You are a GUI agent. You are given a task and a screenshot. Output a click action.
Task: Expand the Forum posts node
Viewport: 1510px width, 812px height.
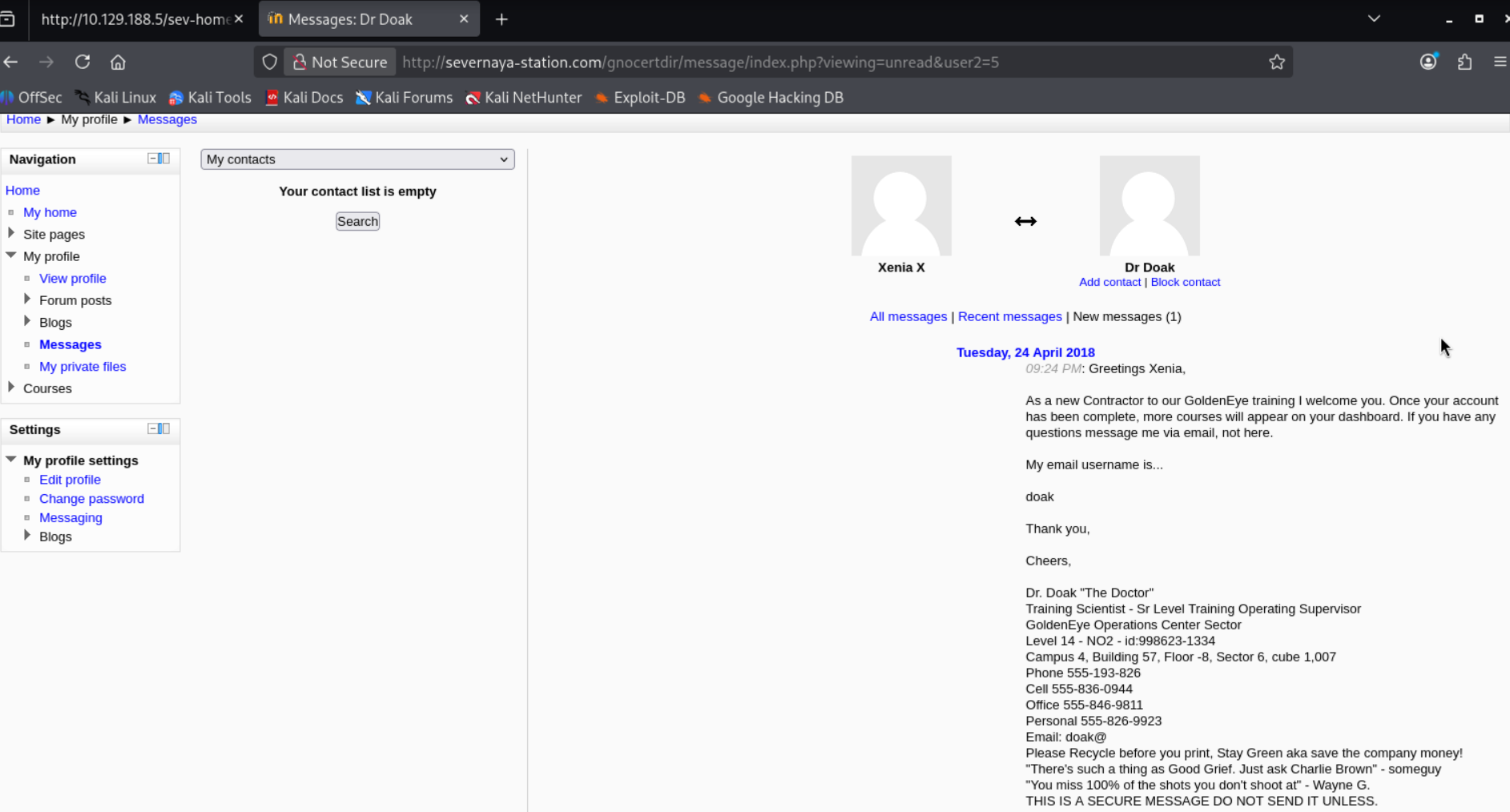[x=27, y=299]
